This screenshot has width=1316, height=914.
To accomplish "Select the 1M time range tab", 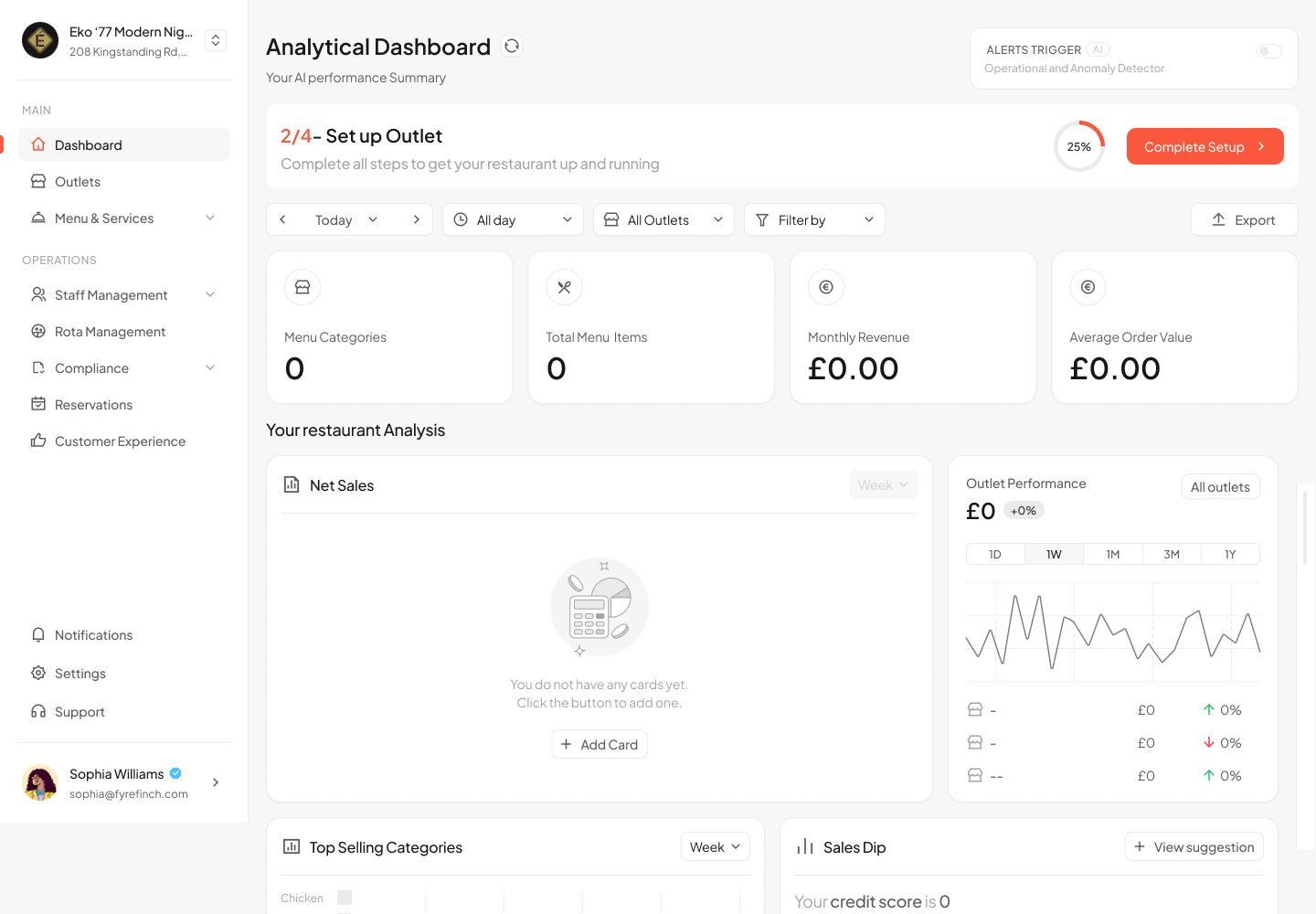I will 1113,554.
